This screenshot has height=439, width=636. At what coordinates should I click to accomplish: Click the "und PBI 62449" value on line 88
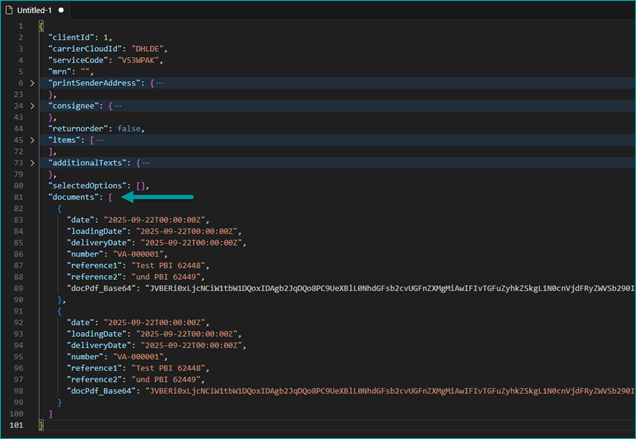click(166, 277)
